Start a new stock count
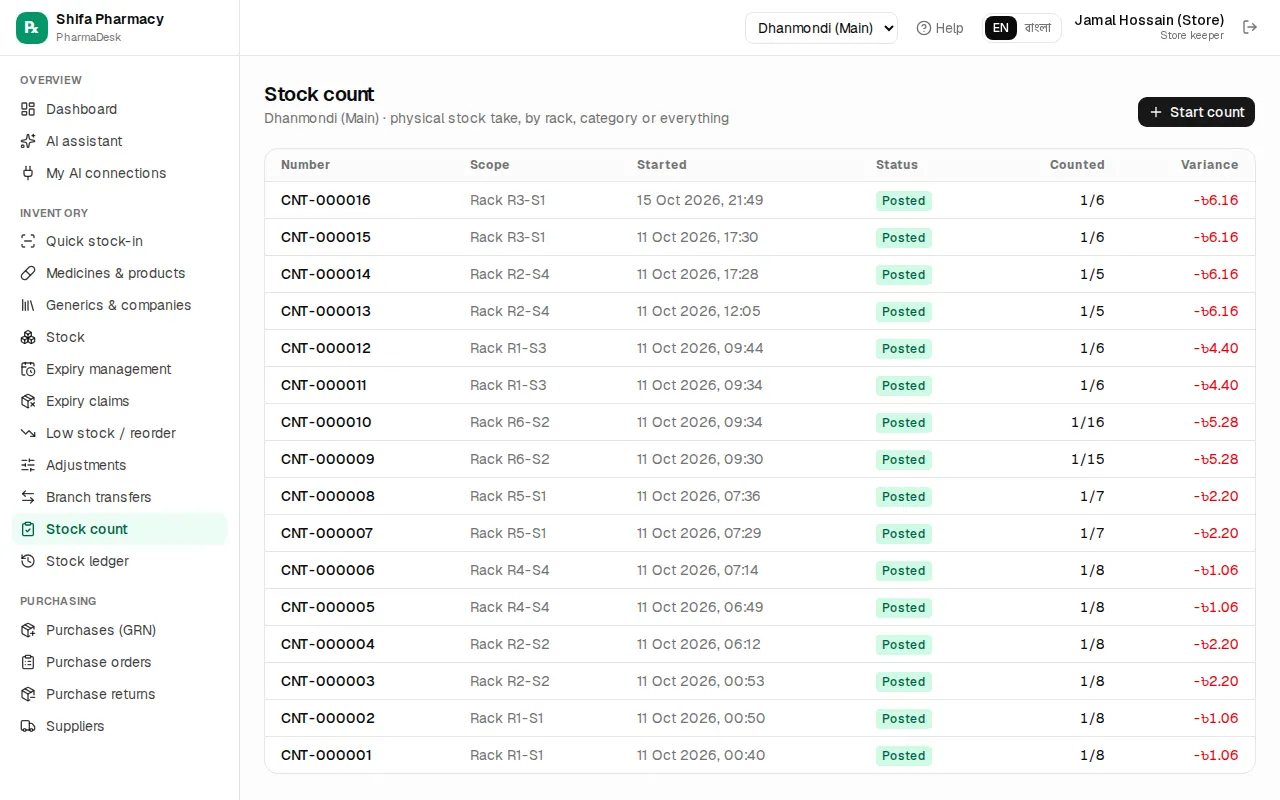 pyautogui.click(x=1196, y=112)
